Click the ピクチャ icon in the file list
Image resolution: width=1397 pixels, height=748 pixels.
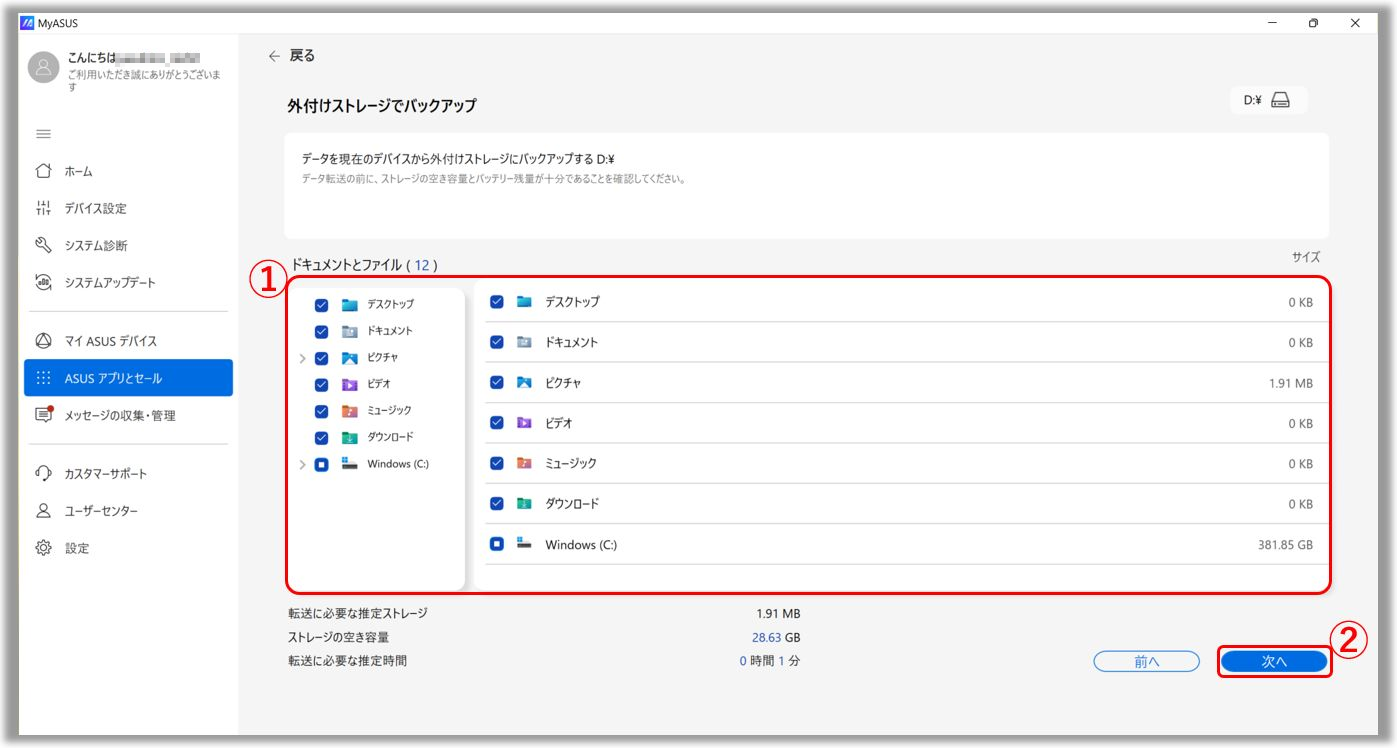click(x=524, y=382)
